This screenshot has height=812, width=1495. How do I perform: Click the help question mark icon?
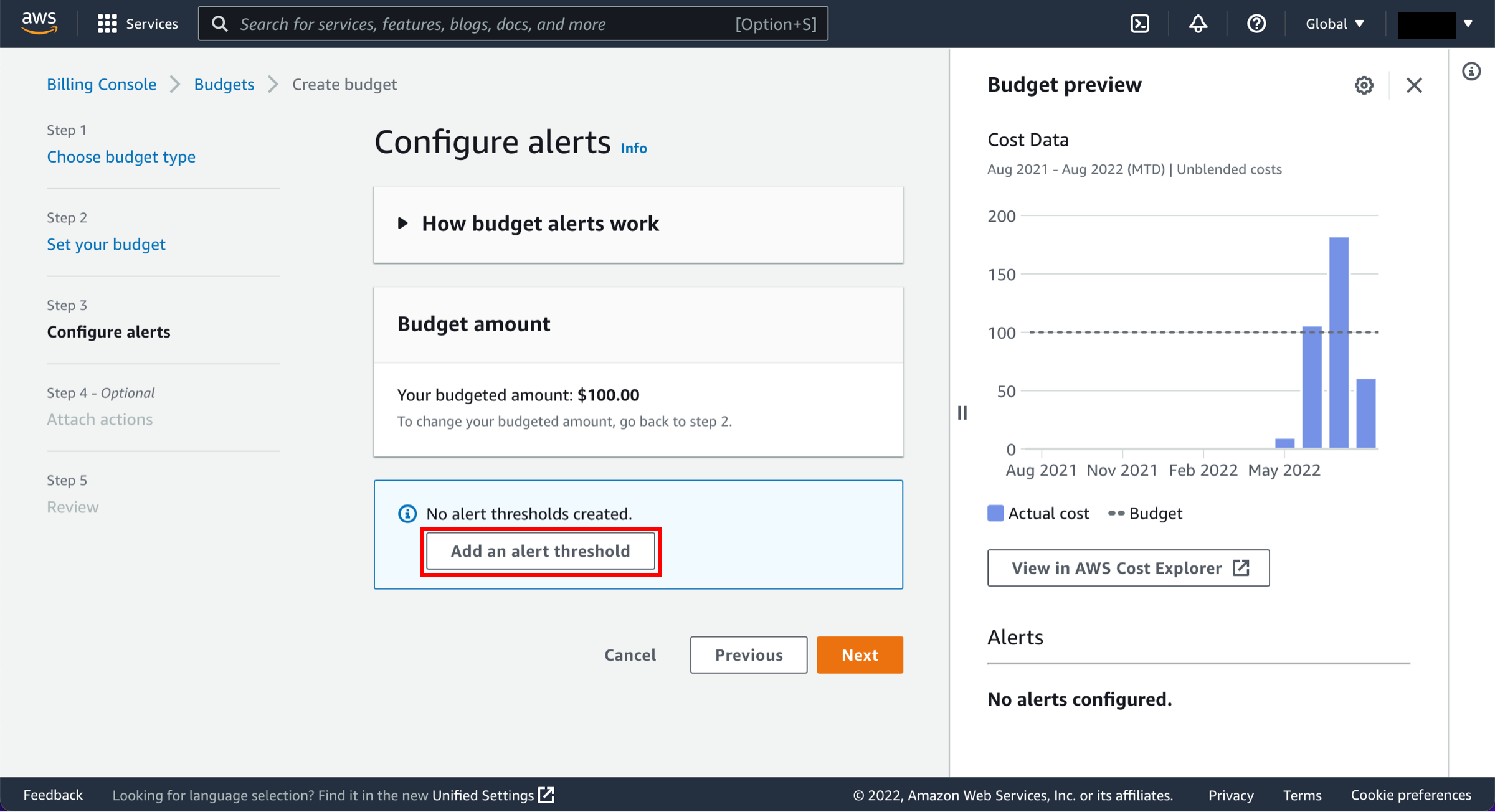pos(1258,23)
